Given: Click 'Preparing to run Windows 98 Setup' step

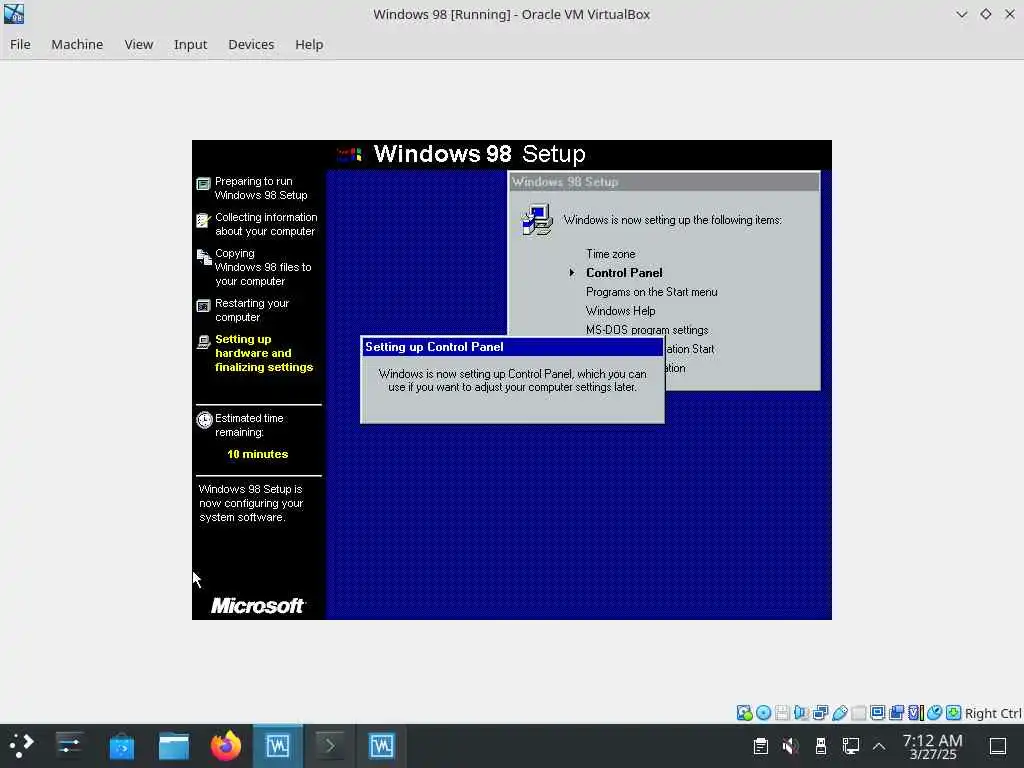Looking at the screenshot, I should (x=261, y=188).
